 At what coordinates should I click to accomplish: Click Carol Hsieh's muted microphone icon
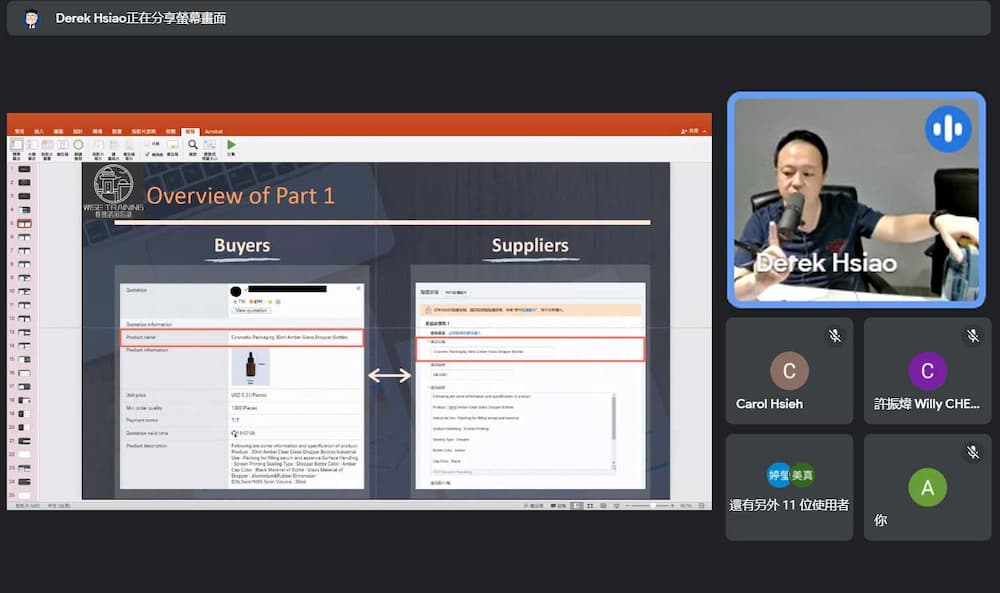pos(835,337)
